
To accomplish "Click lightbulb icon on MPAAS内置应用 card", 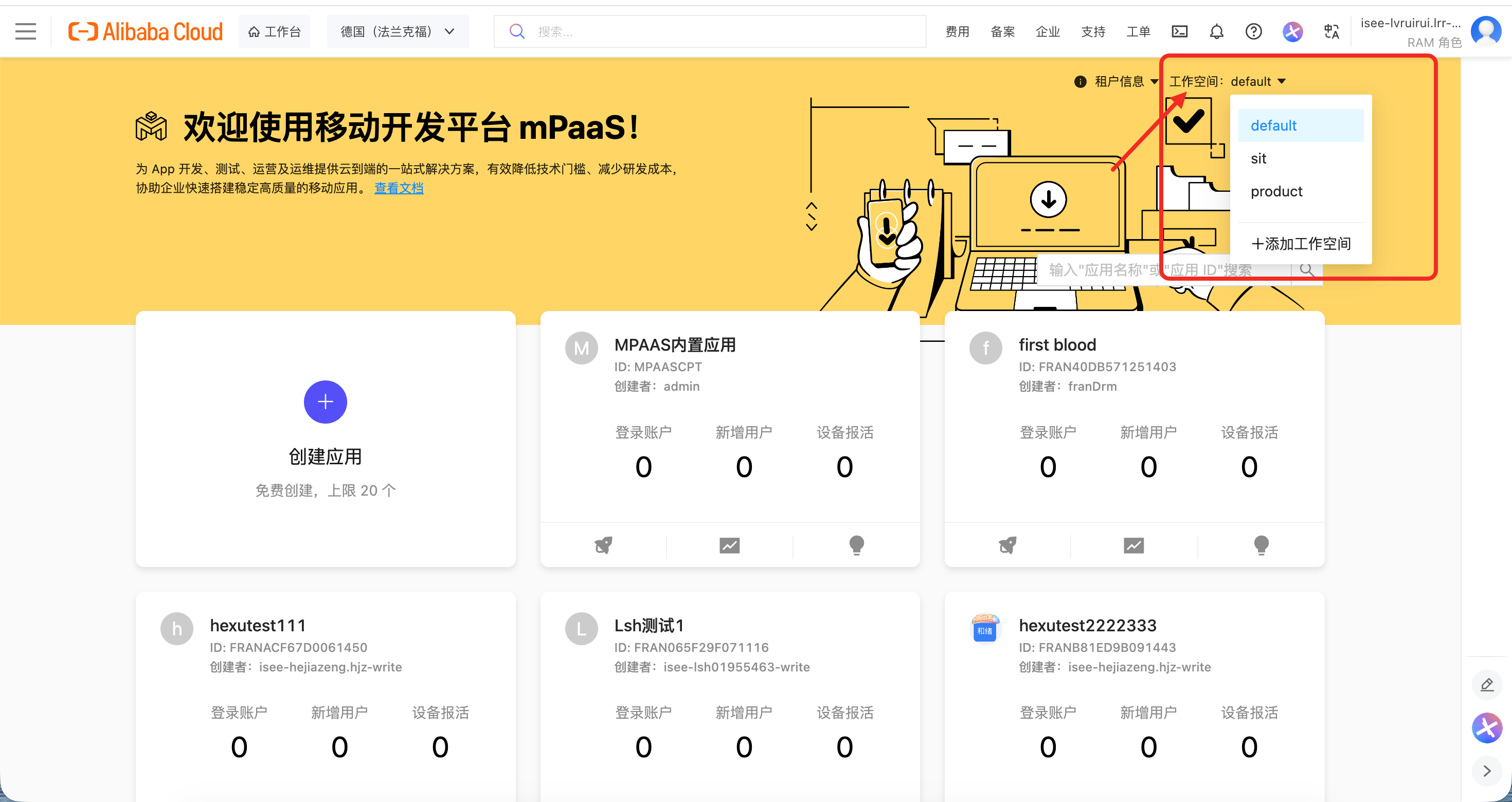I will [856, 545].
